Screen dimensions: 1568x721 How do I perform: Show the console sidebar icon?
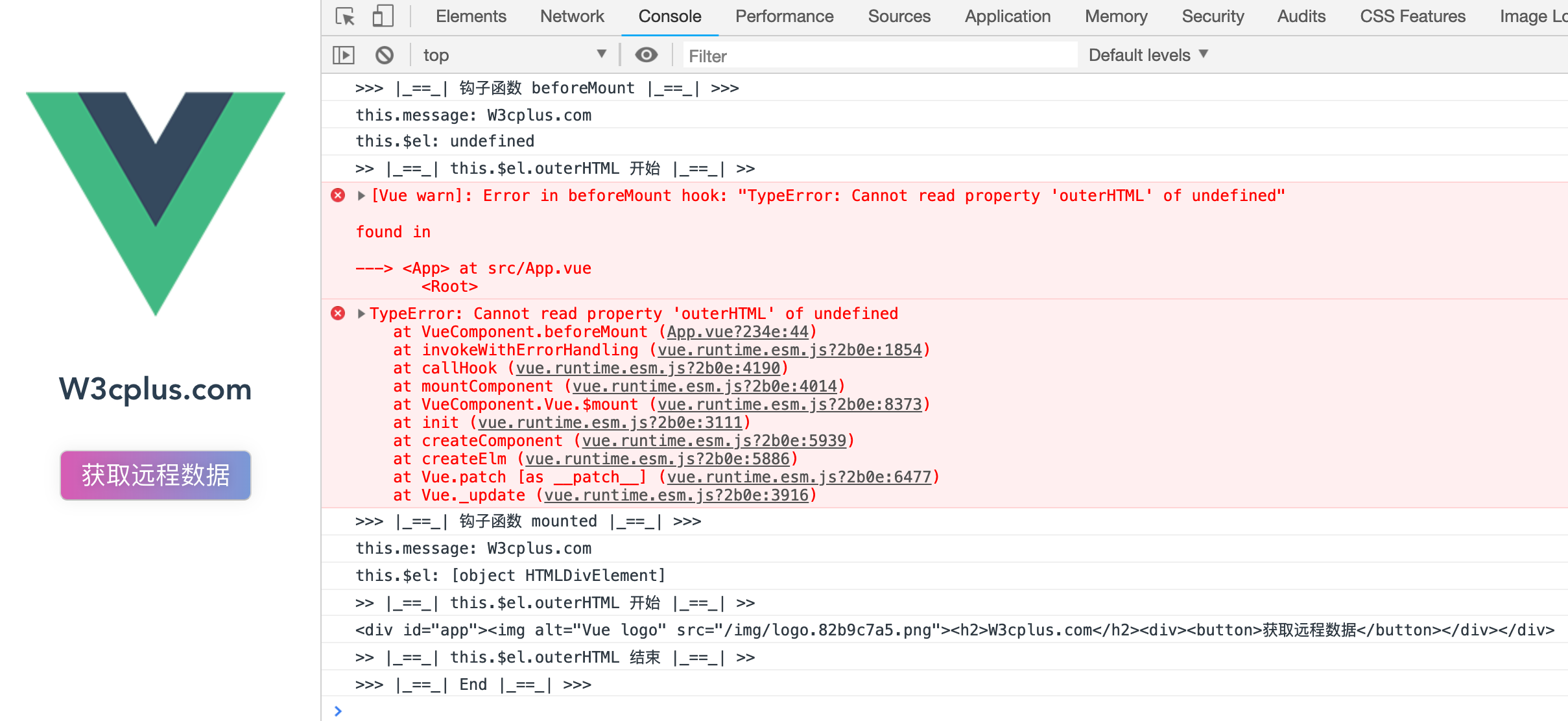coord(344,55)
